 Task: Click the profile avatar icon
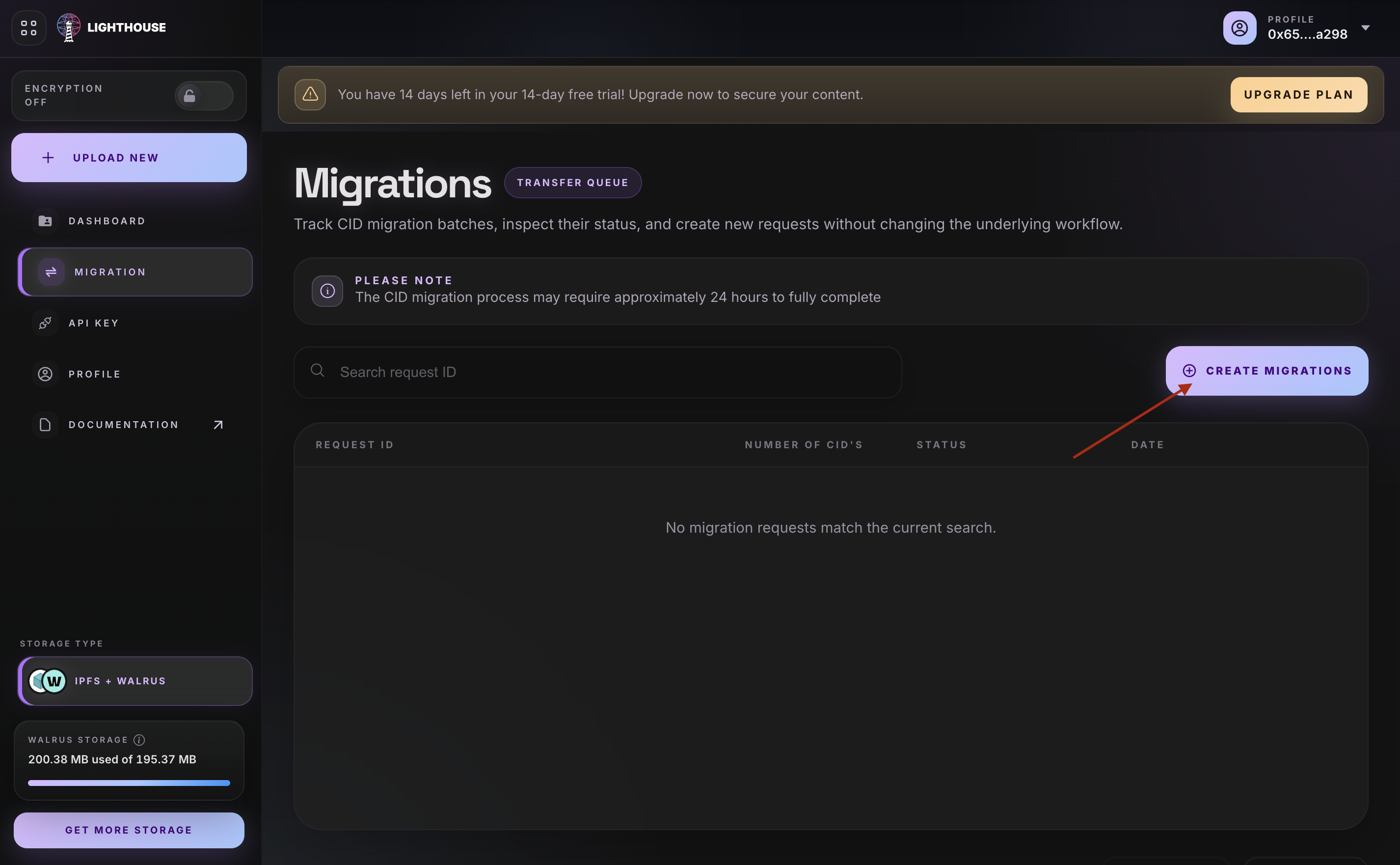tap(1239, 27)
